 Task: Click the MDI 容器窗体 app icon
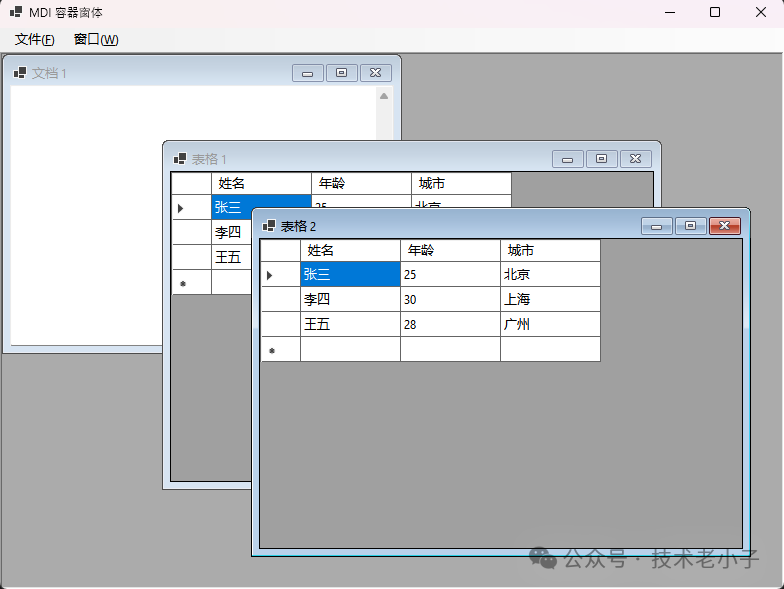[16, 13]
